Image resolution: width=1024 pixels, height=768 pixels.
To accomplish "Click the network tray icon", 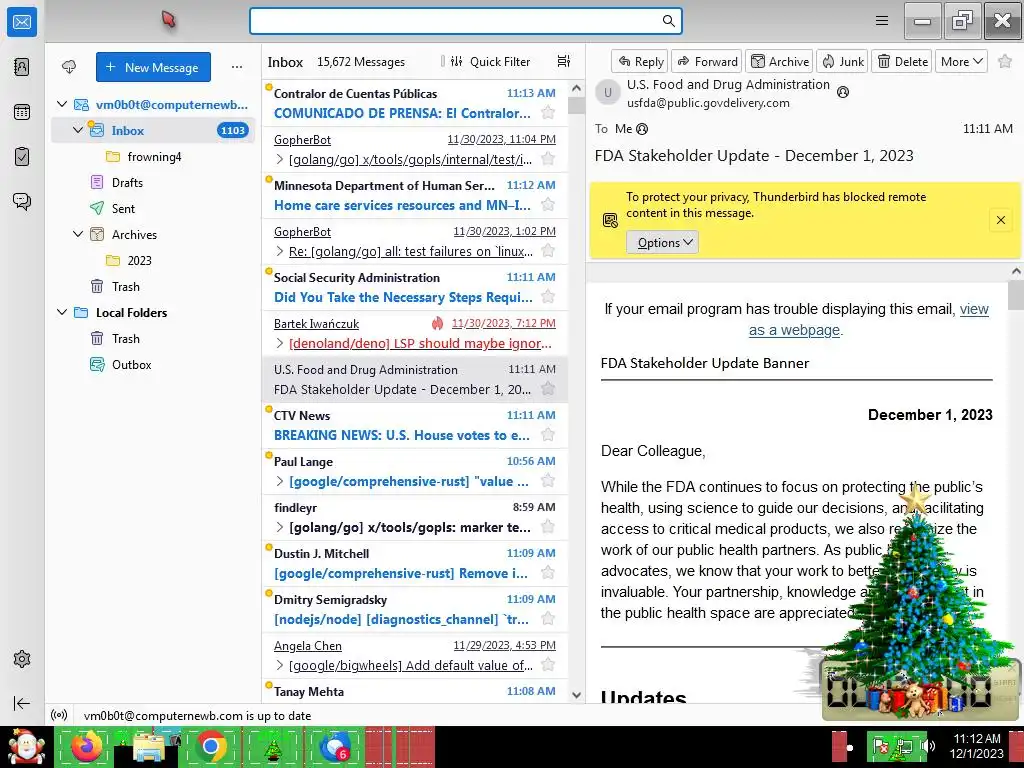I will pos(904,746).
